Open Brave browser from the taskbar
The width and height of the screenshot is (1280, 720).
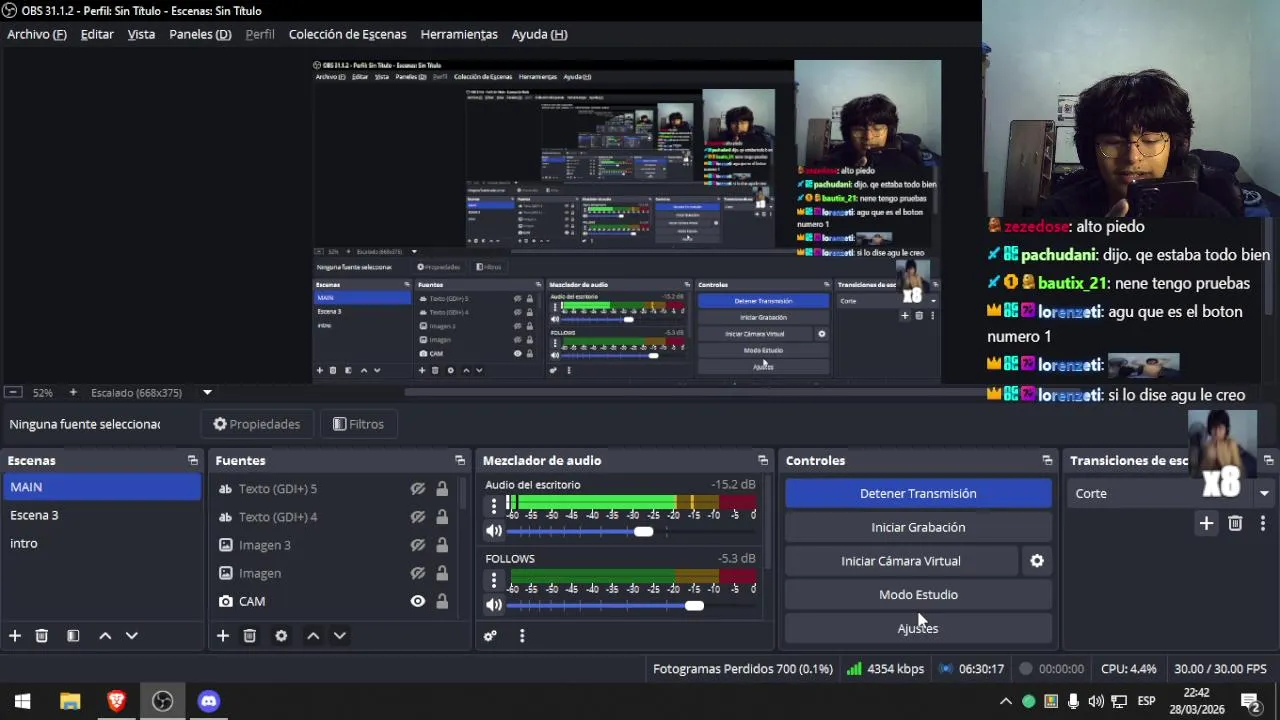click(116, 701)
